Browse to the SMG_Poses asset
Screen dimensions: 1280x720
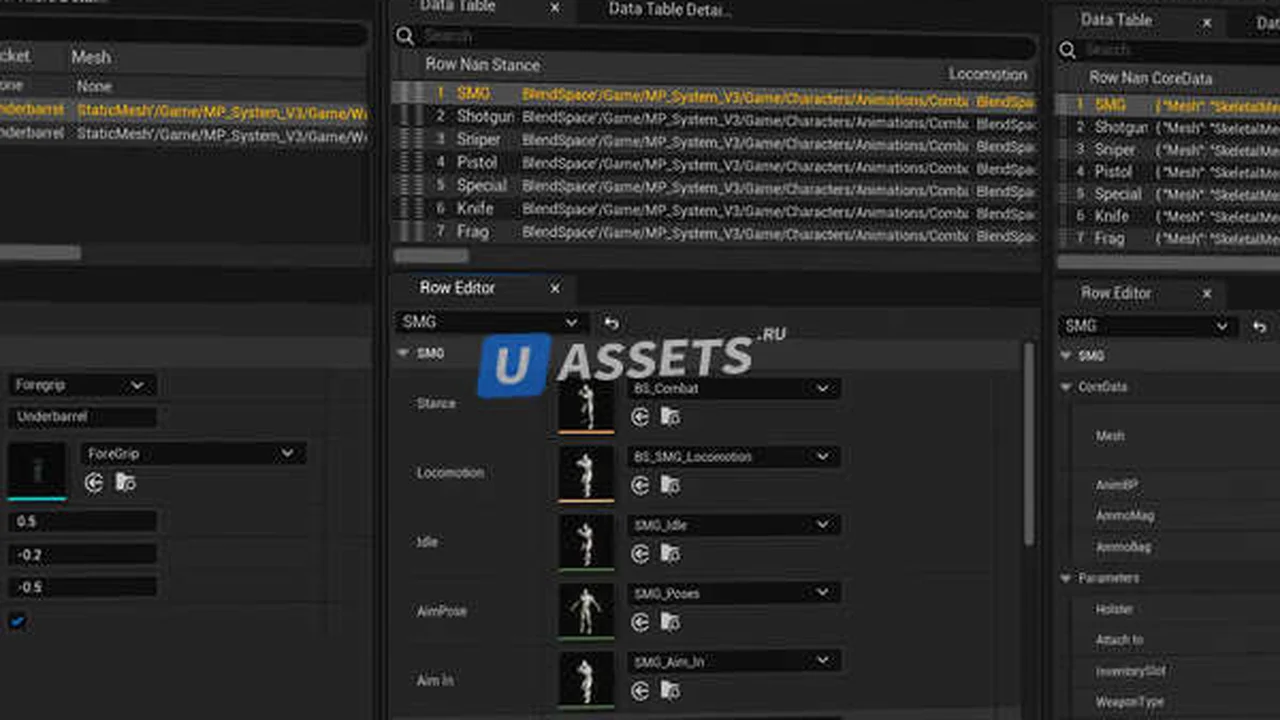coord(670,623)
